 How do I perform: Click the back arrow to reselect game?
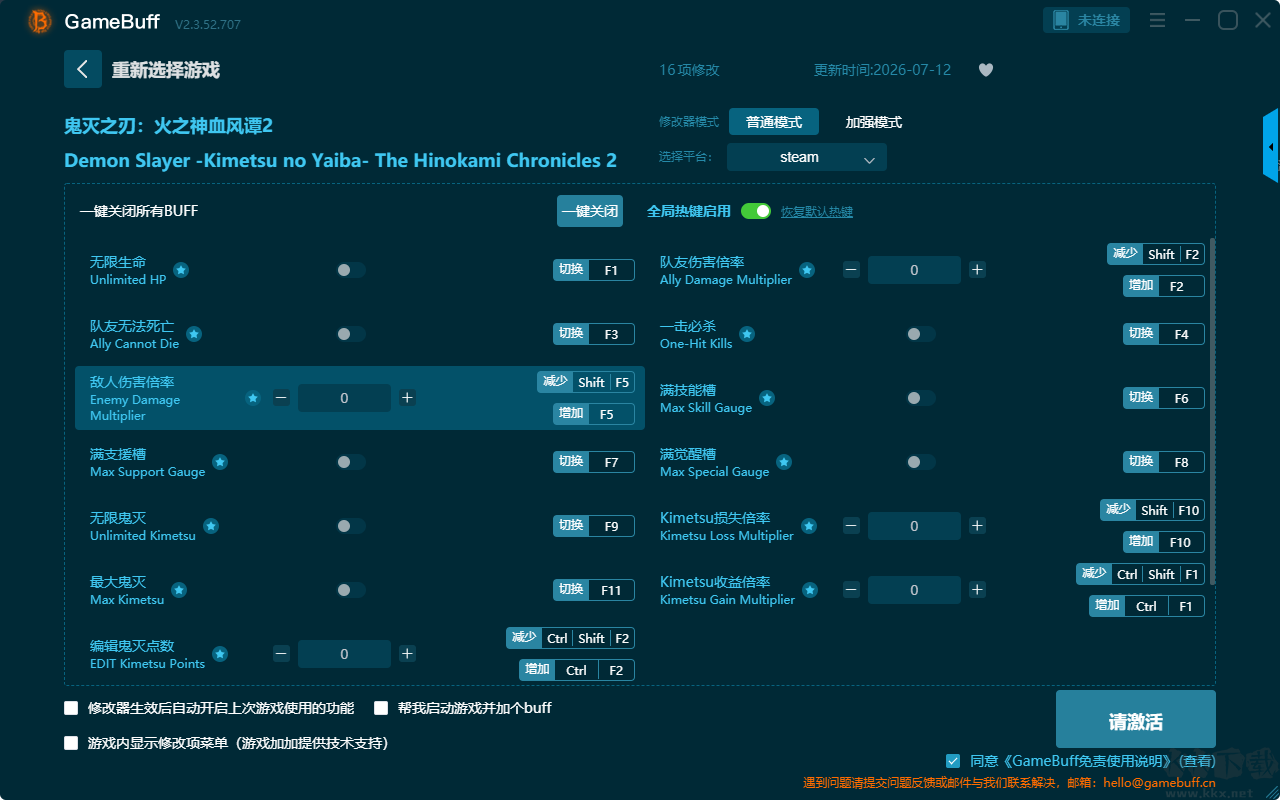[83, 69]
